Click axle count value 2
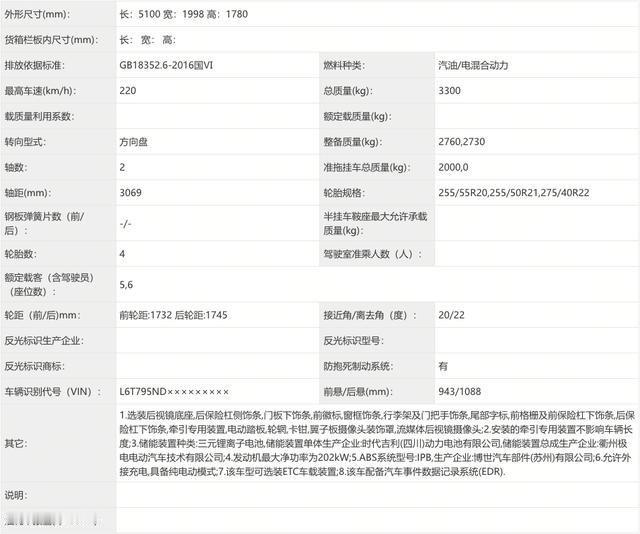The image size is (640, 534). [x=122, y=167]
